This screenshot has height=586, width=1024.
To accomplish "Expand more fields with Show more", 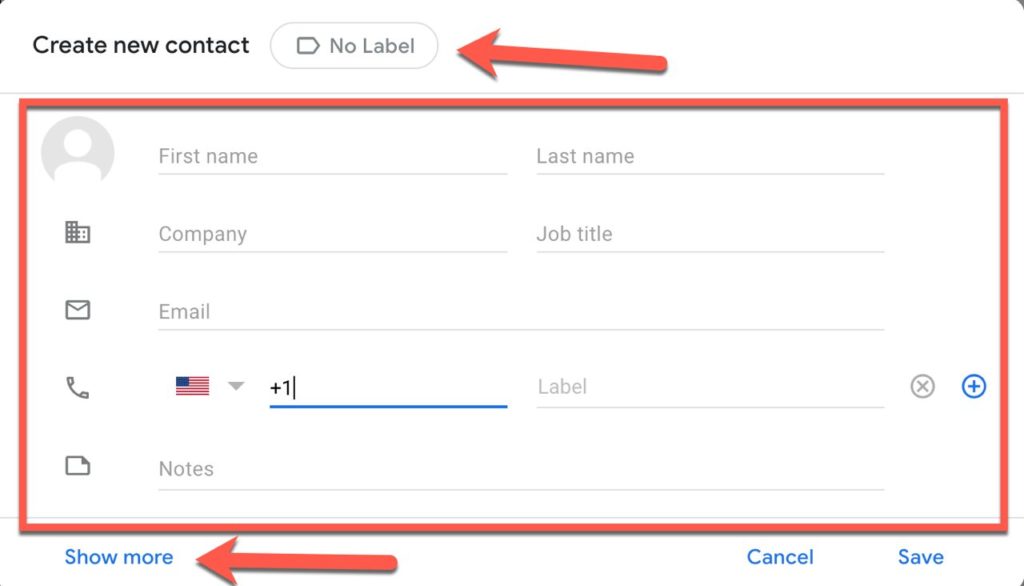I will tap(118, 557).
